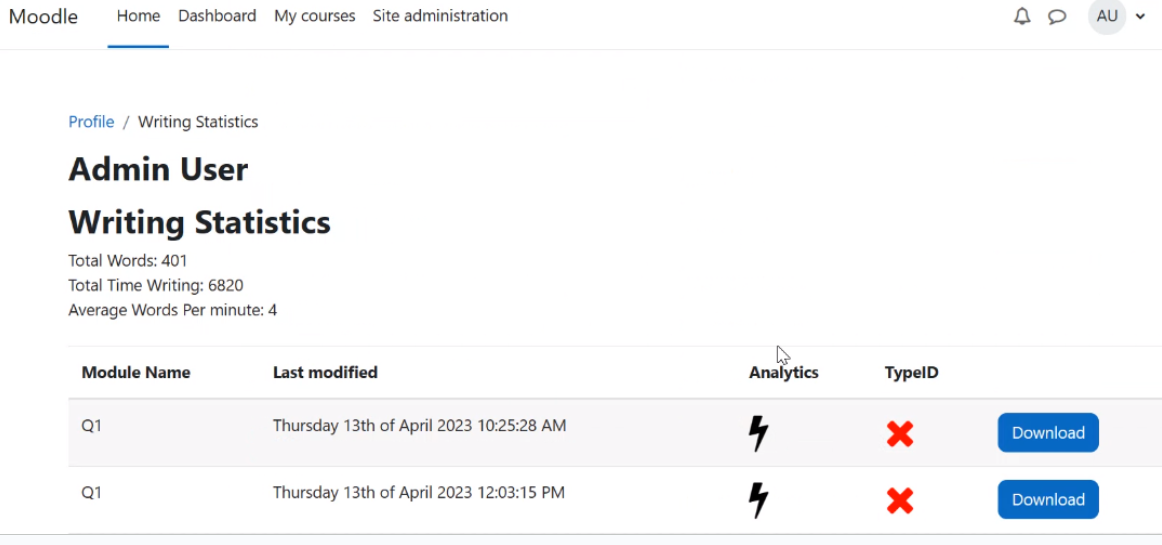The width and height of the screenshot is (1162, 545).
Task: Download the 10:25:28 AM Q1 entry
Action: pos(1048,433)
